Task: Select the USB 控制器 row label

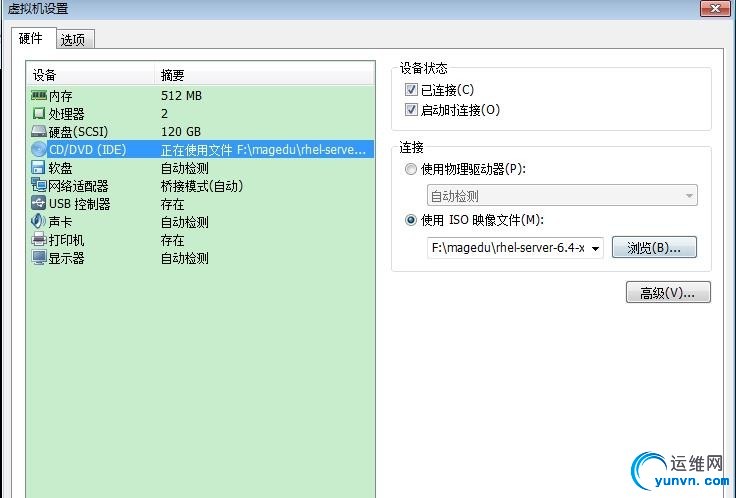Action: pos(80,204)
